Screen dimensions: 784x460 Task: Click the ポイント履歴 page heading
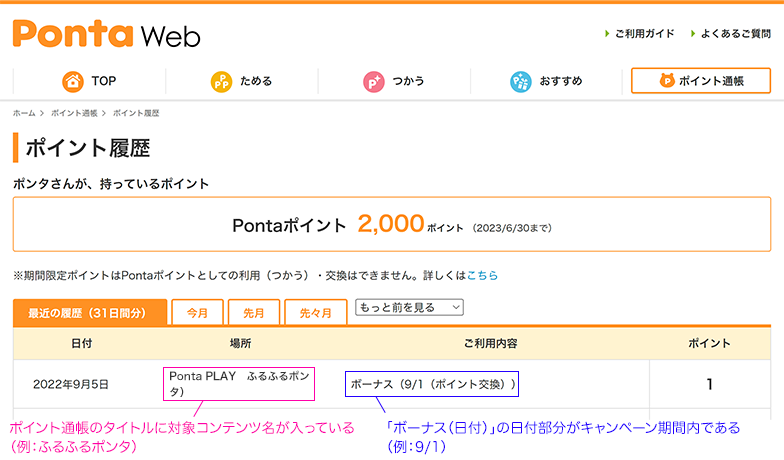pyautogui.click(x=88, y=148)
